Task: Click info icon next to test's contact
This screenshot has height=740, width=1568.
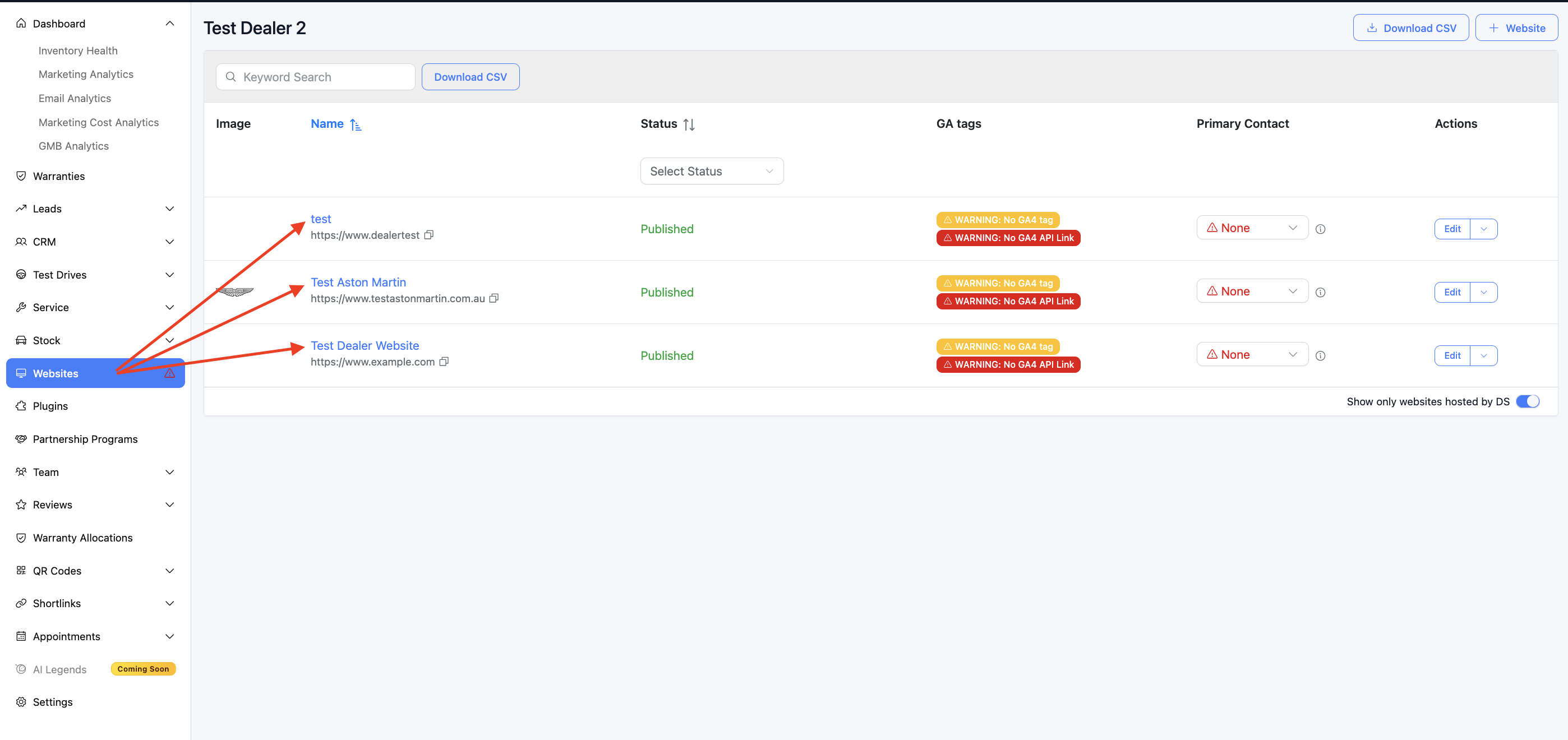Action: (x=1320, y=229)
